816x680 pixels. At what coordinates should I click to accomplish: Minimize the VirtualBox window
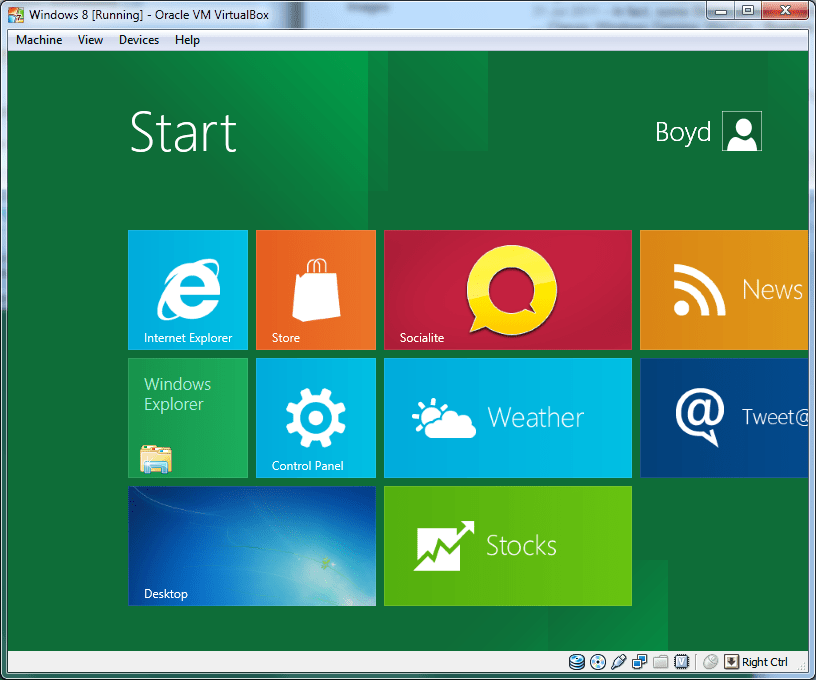point(721,10)
